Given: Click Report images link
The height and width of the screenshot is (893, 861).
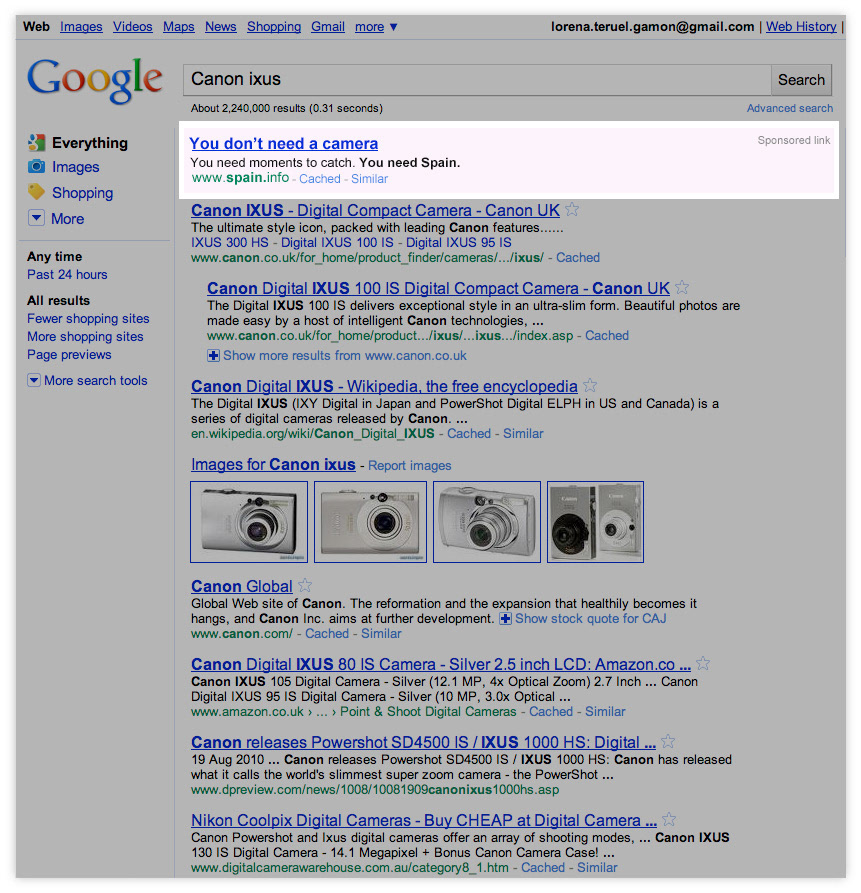Looking at the screenshot, I should [x=409, y=465].
